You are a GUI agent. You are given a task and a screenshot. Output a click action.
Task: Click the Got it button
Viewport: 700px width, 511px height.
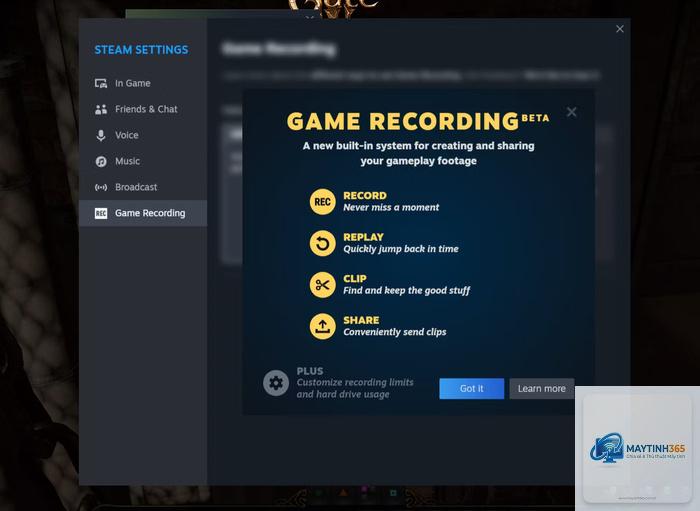point(471,389)
